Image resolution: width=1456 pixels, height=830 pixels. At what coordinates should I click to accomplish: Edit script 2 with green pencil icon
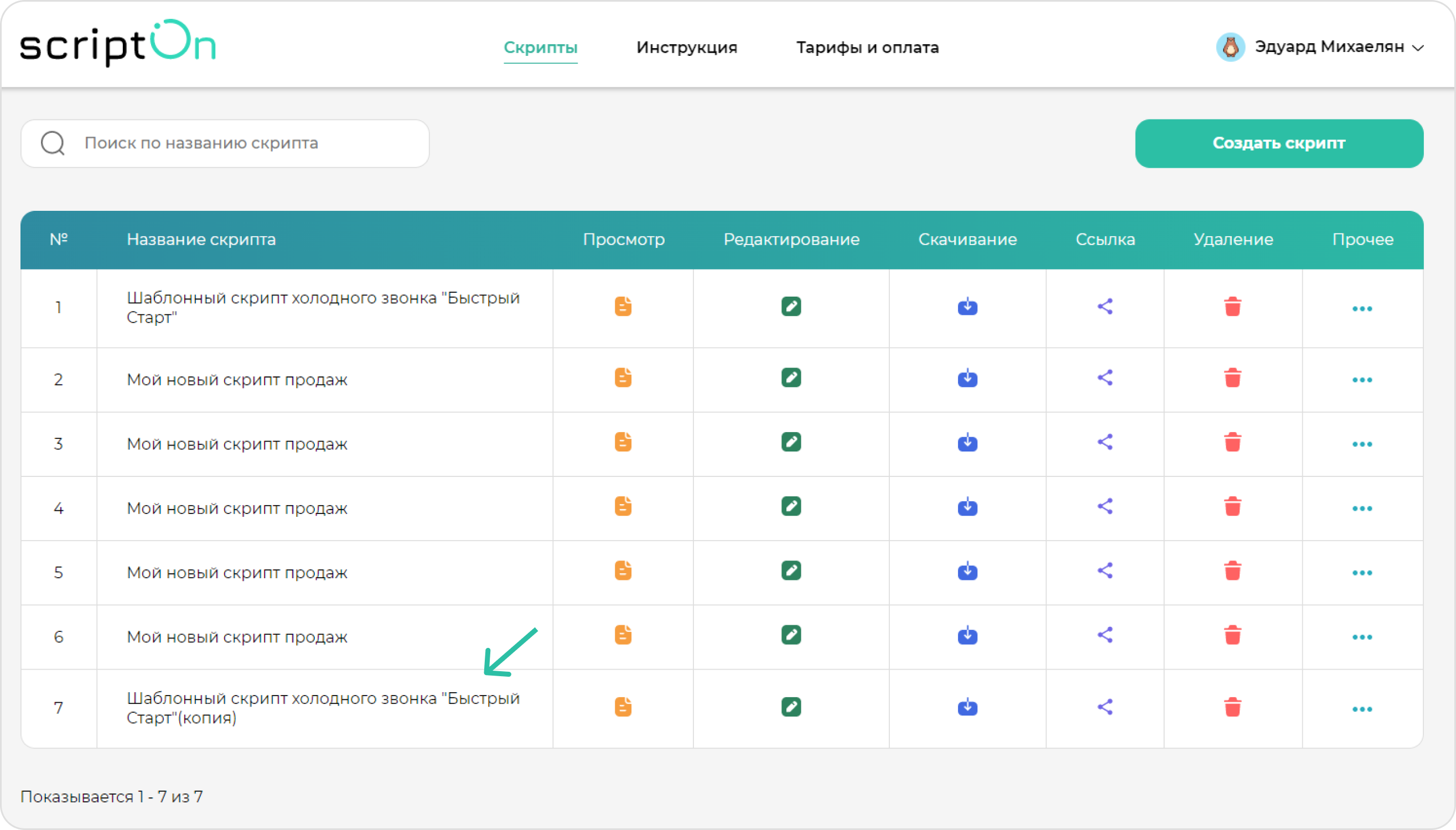coord(791,378)
